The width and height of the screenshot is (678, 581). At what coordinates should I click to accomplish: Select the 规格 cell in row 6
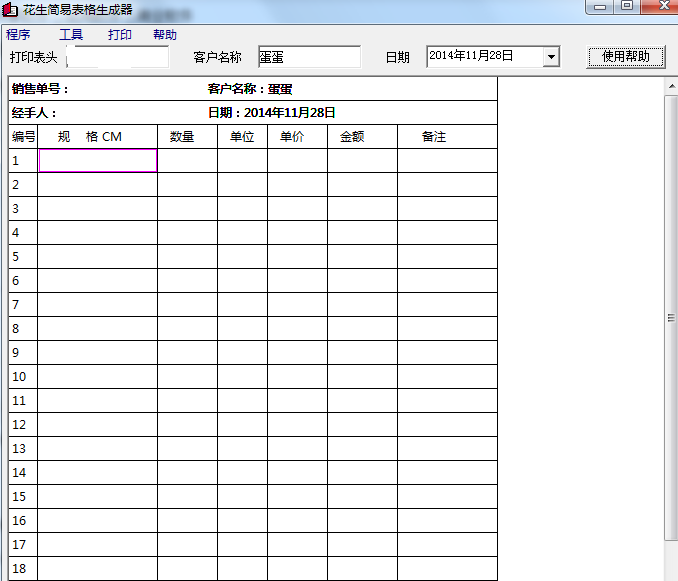pos(98,281)
